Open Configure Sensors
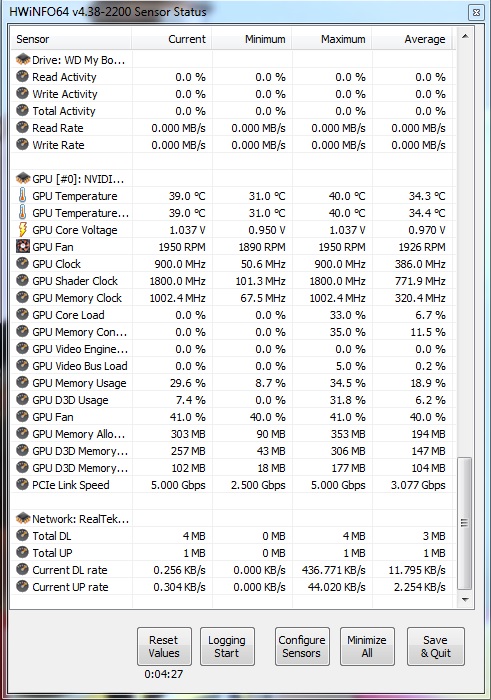 (x=302, y=646)
